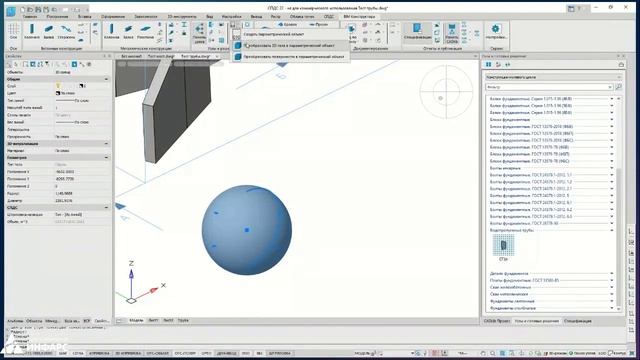Open the 3D-инструменты ribbon tab

[182, 17]
